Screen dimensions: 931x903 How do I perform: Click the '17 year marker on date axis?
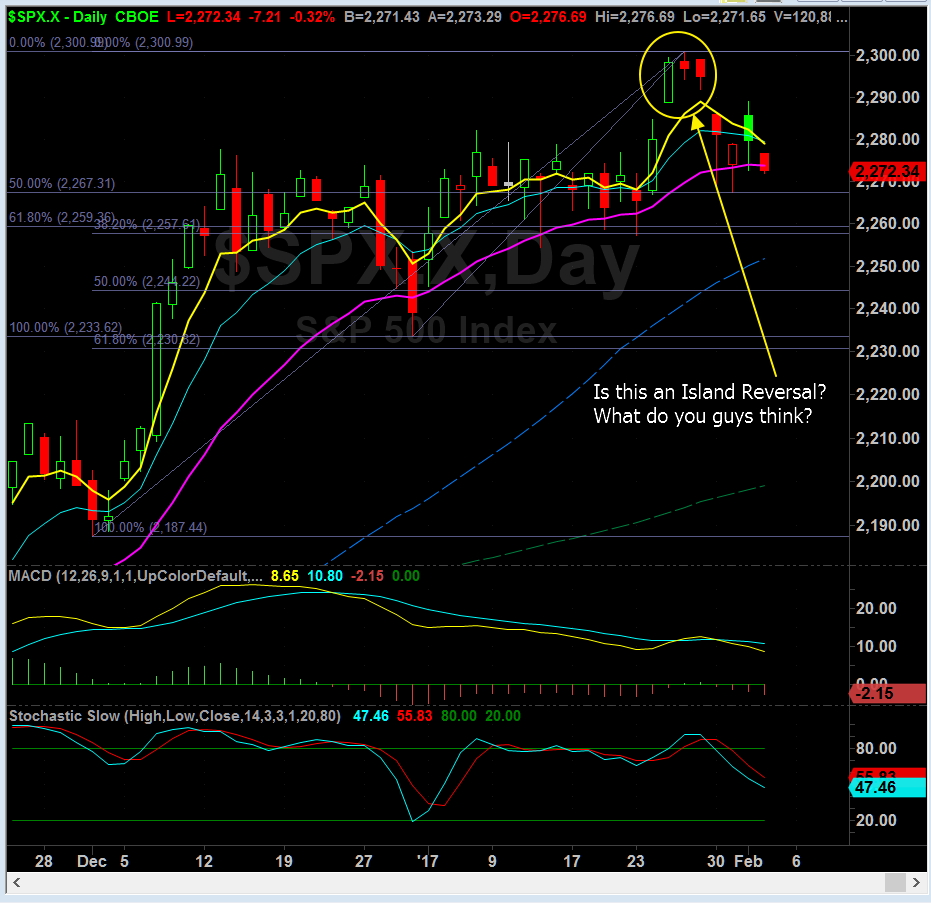click(x=428, y=860)
